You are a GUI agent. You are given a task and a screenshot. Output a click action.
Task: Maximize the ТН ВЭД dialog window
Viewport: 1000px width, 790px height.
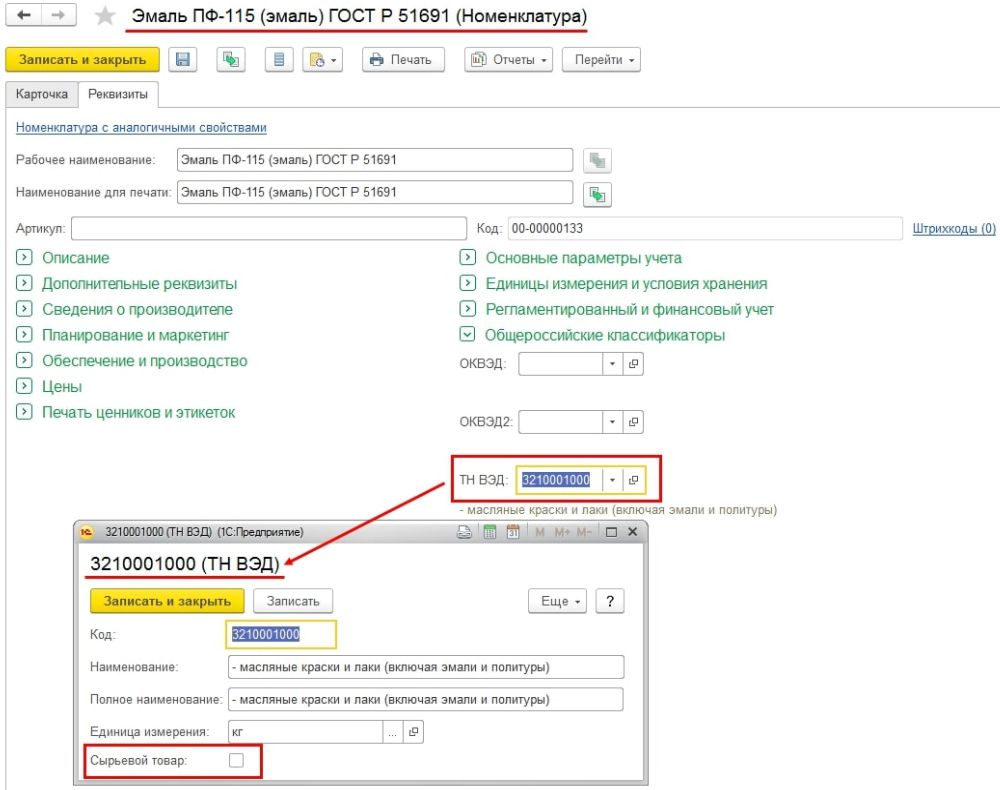click(611, 532)
